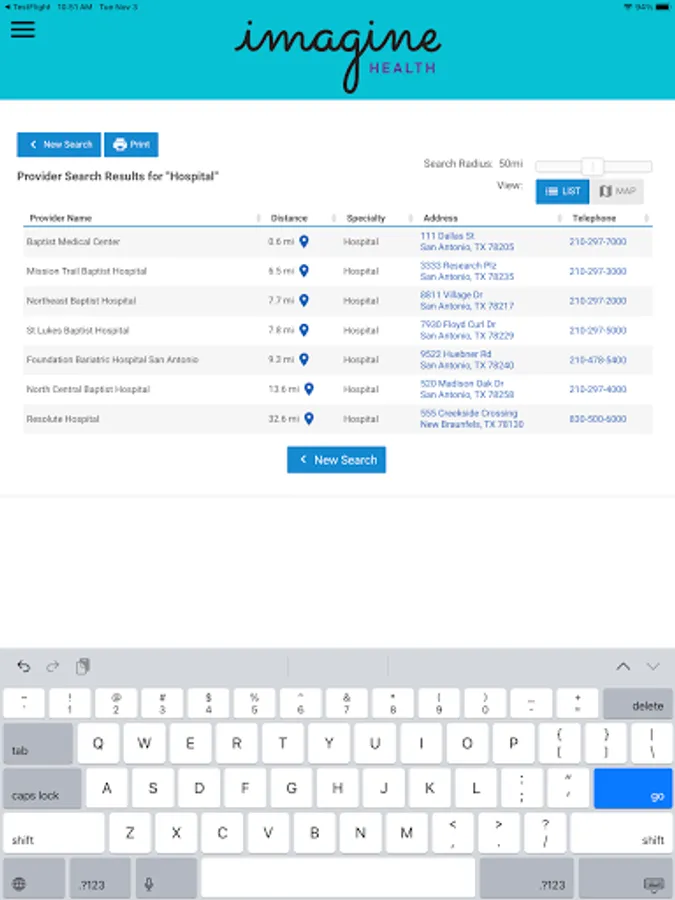Click the New Search button below the results
This screenshot has height=900, width=675.
336,460
